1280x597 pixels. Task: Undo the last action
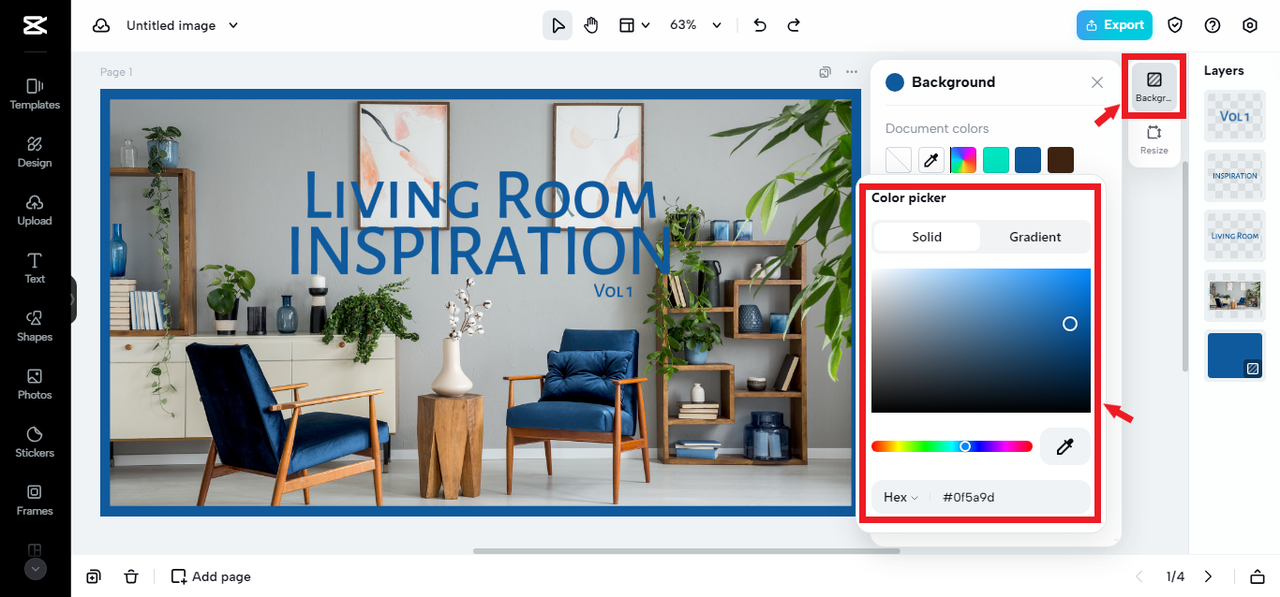[760, 25]
